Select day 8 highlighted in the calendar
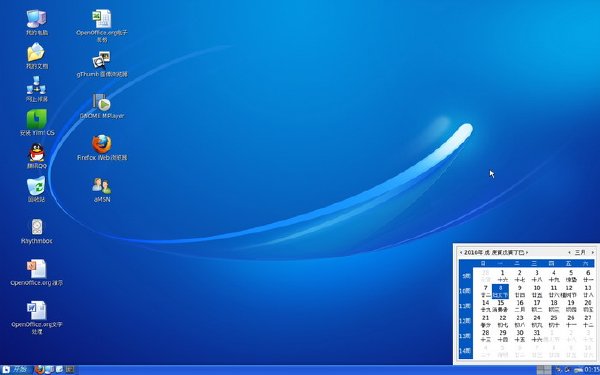The image size is (600, 375). click(501, 291)
